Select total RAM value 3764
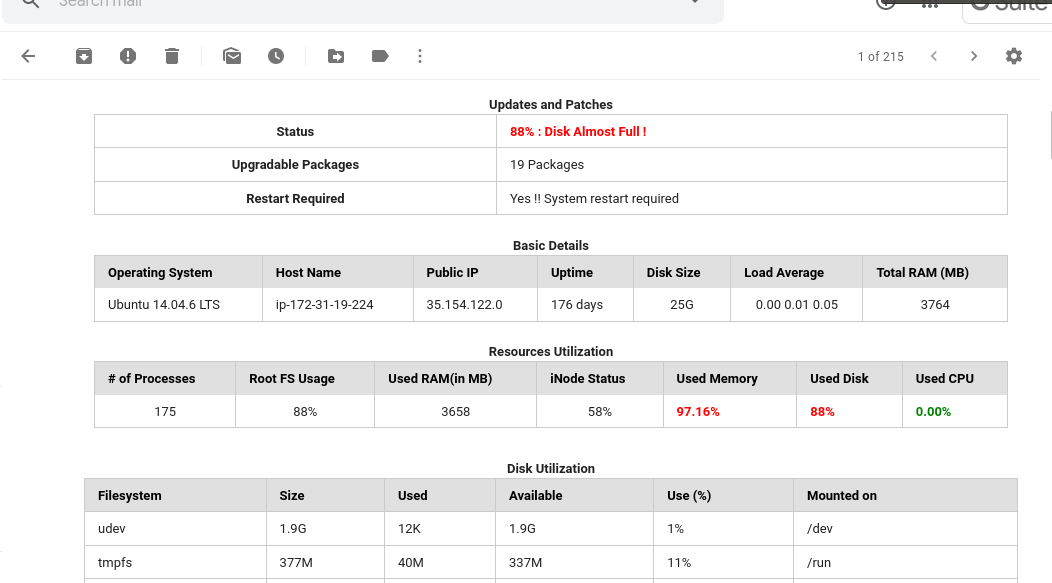Screen dimensions: 1052x583 [935, 305]
